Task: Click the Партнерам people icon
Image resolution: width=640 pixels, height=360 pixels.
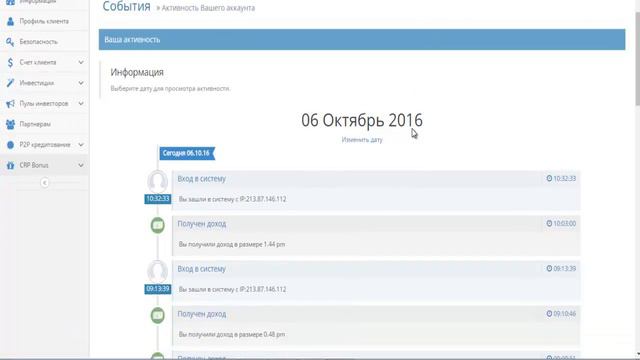Action: coord(10,124)
